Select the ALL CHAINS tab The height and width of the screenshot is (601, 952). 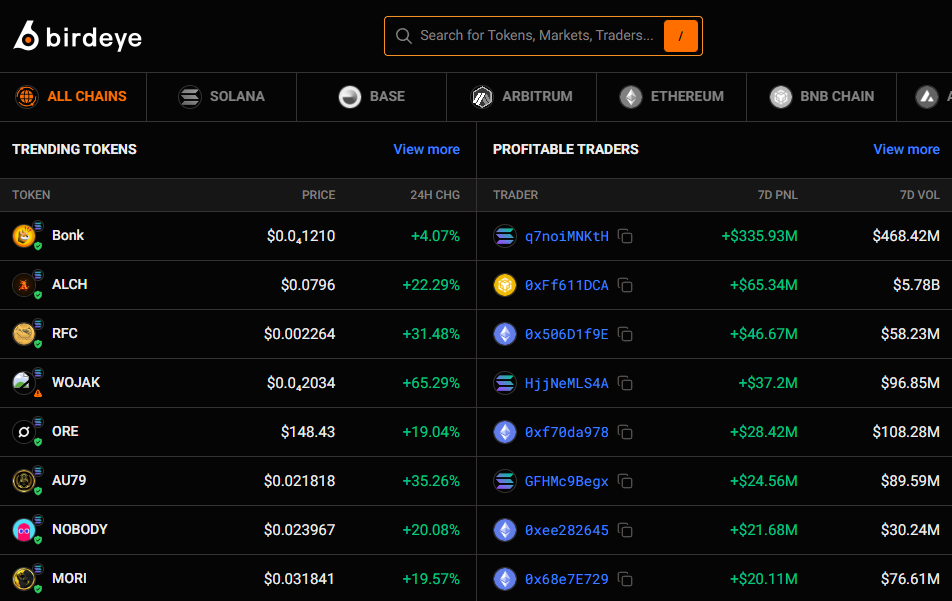[x=72, y=97]
